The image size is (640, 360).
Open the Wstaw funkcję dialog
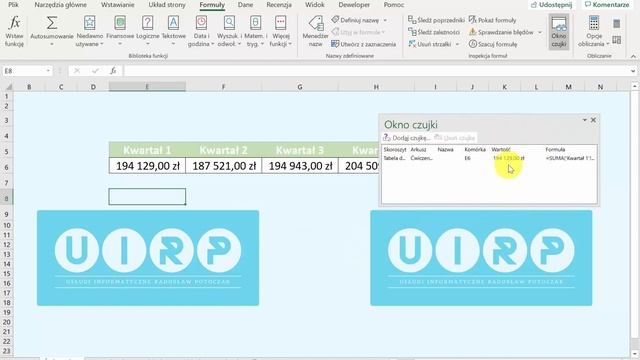tap(14, 31)
